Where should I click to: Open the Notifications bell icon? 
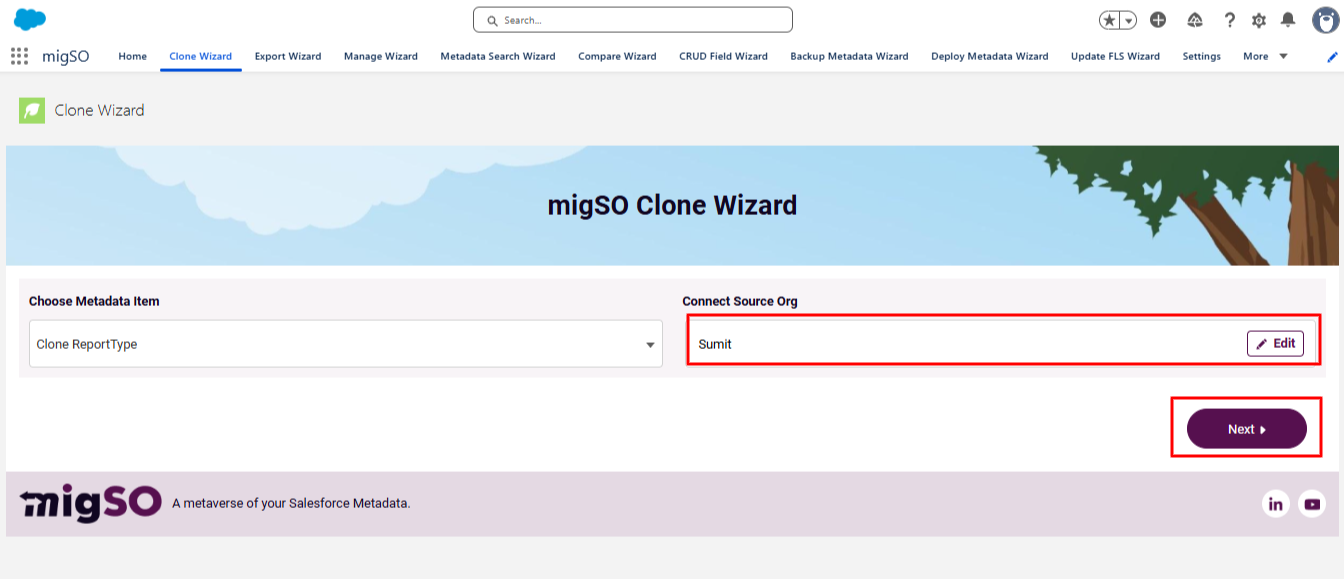1288,20
